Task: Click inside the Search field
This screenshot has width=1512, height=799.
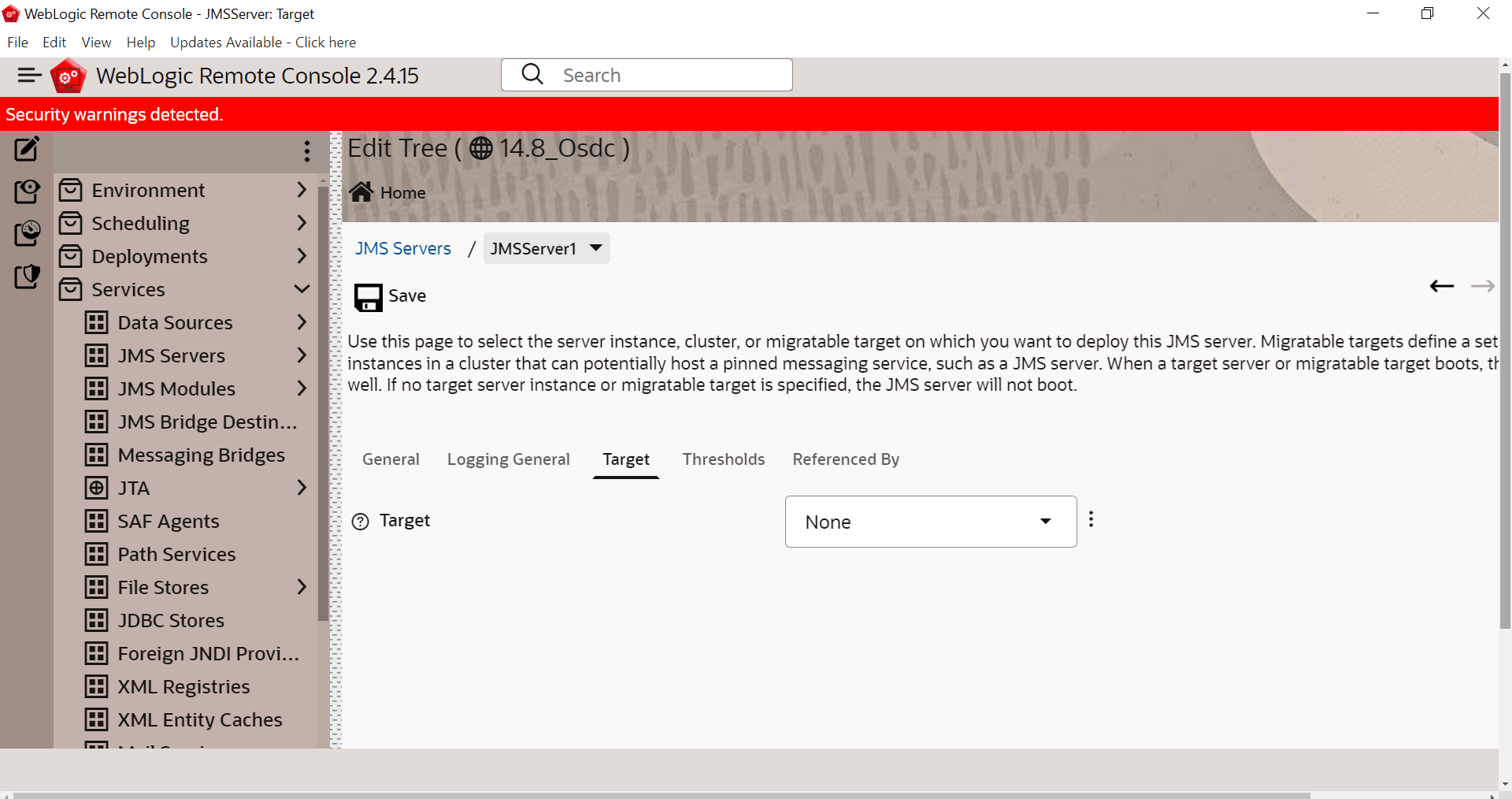Action: 647,75
